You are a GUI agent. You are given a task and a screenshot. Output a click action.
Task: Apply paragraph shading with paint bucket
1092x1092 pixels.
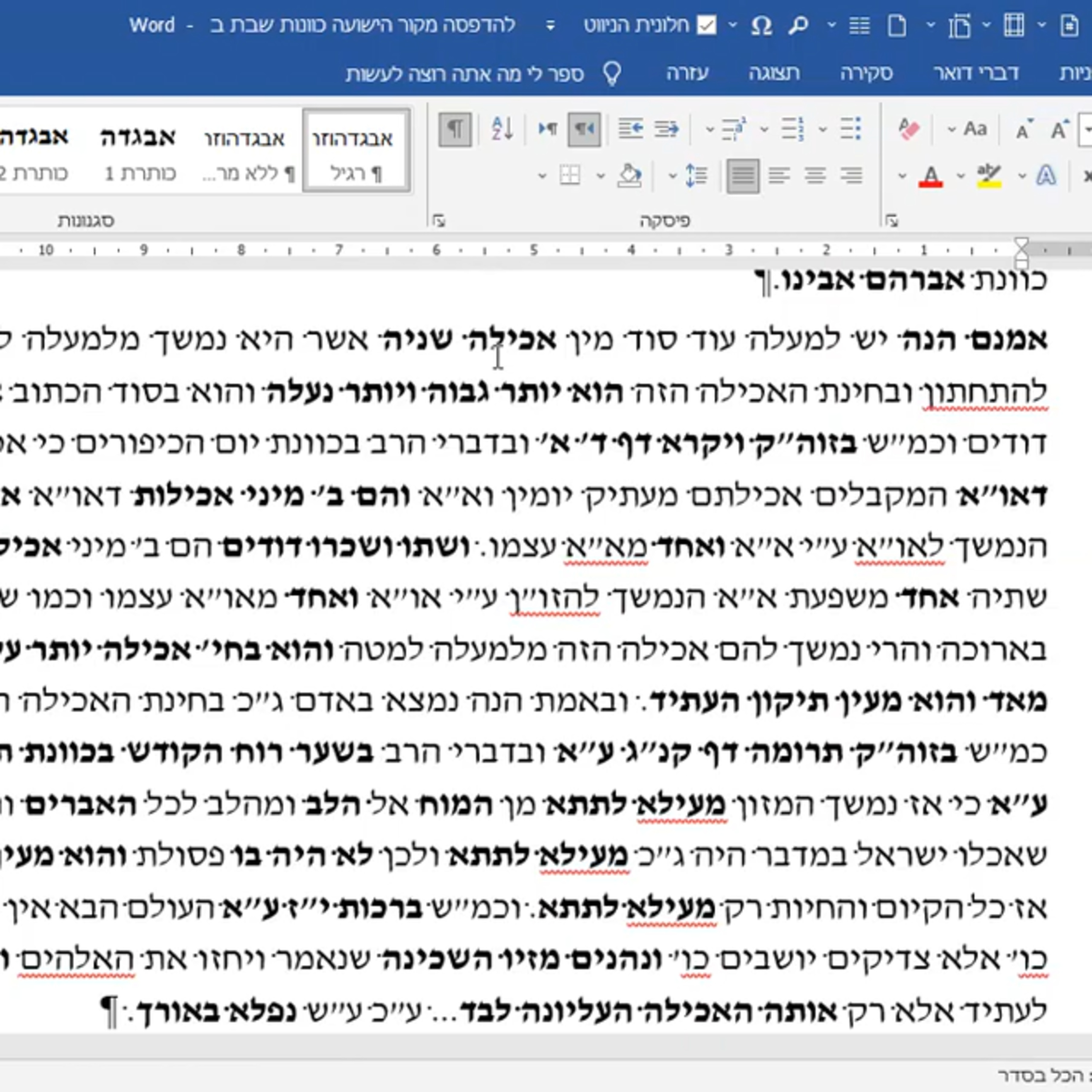click(x=629, y=176)
